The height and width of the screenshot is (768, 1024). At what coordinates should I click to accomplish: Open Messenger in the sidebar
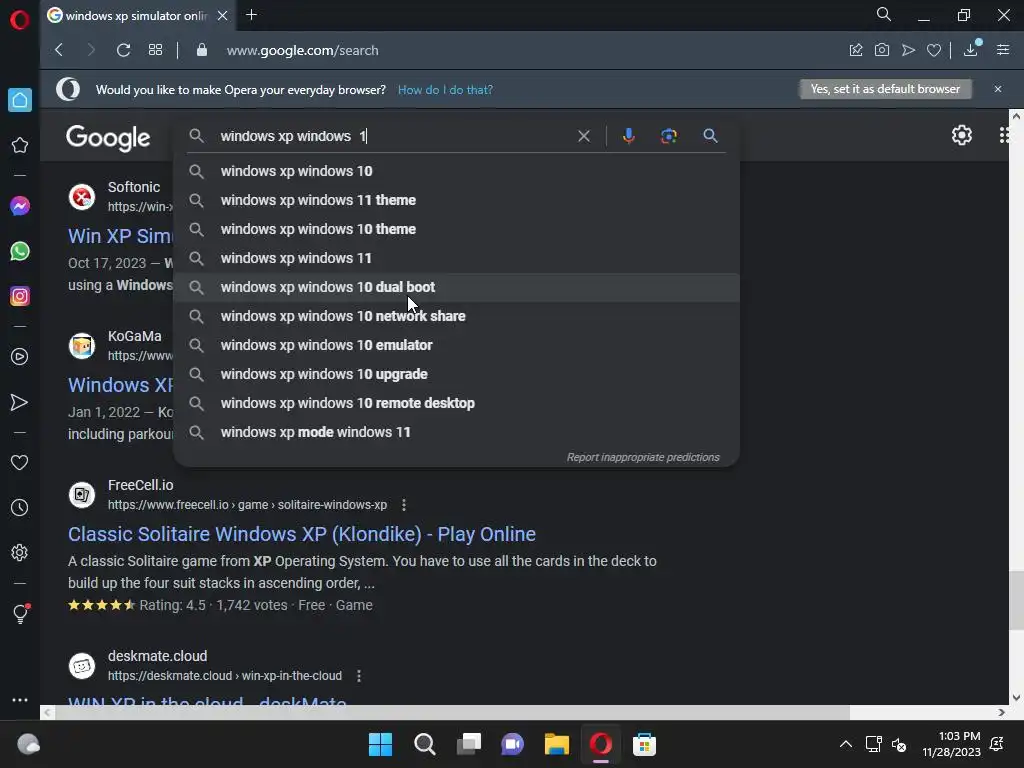(x=20, y=206)
